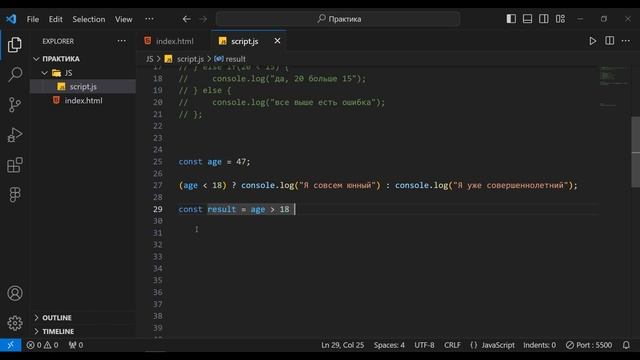This screenshot has width=640, height=360.
Task: Open Source Control view
Action: click(15, 105)
